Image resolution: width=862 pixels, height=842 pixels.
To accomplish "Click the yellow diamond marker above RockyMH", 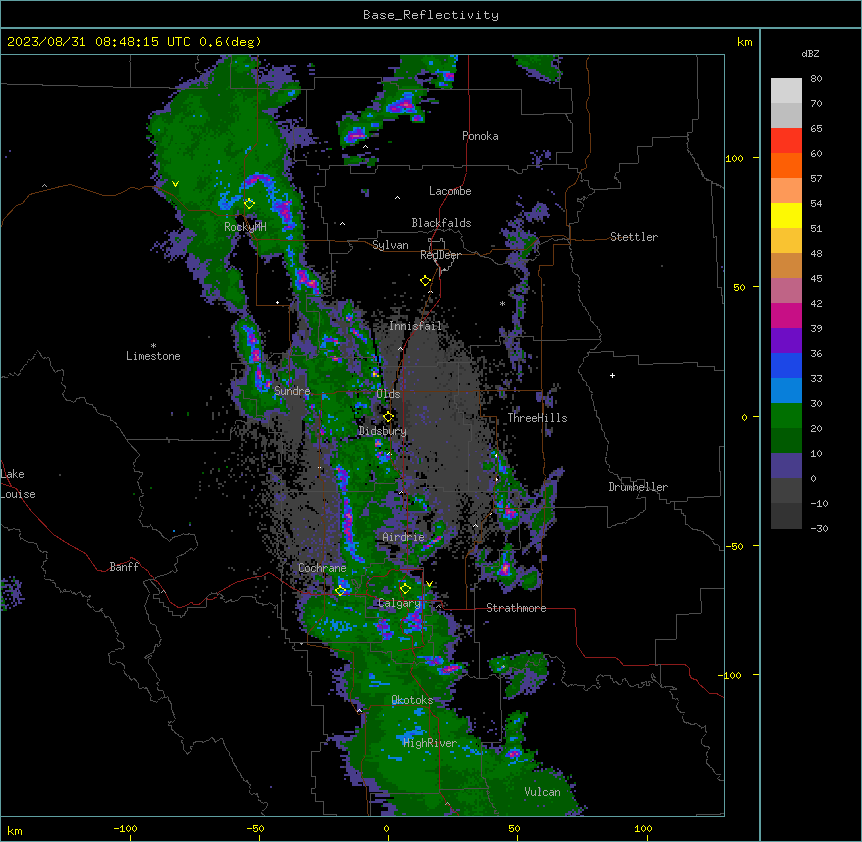I will pos(249,204).
